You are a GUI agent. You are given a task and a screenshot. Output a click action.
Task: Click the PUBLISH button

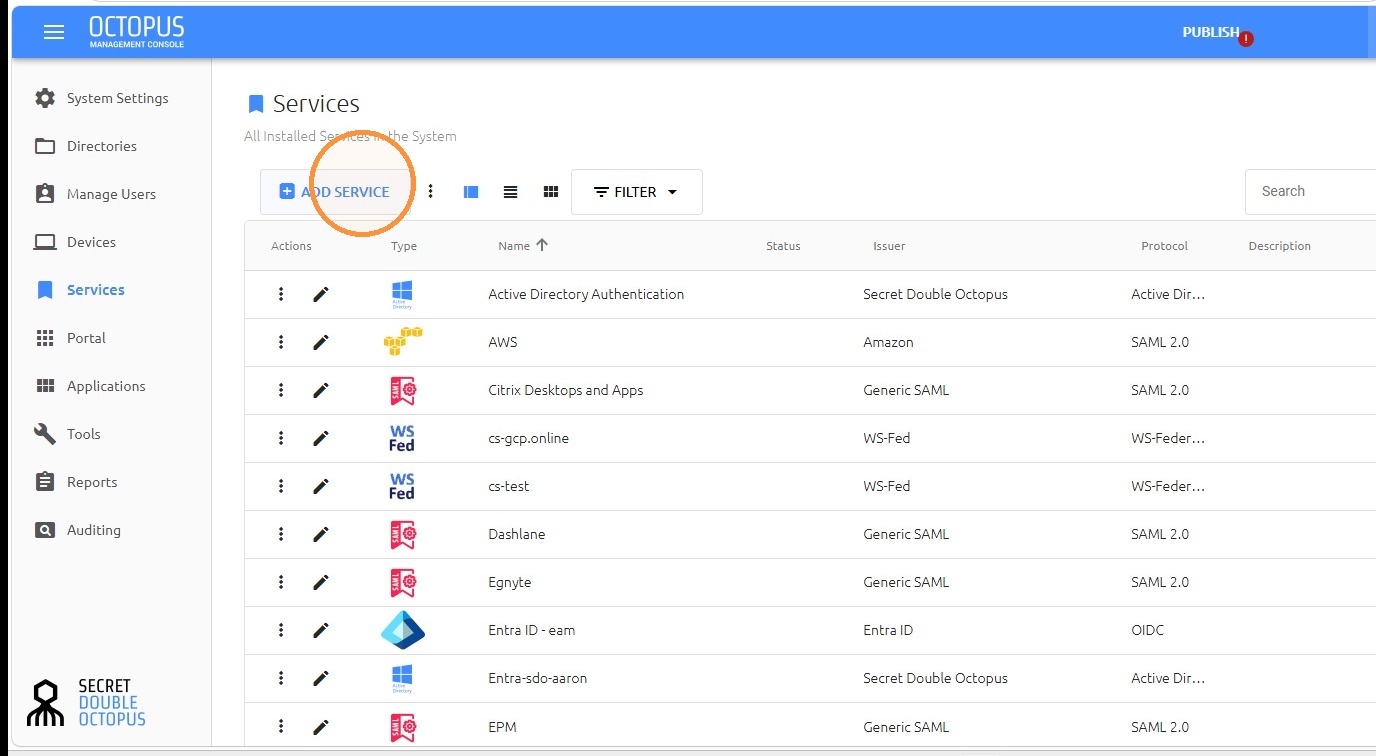click(x=1211, y=32)
